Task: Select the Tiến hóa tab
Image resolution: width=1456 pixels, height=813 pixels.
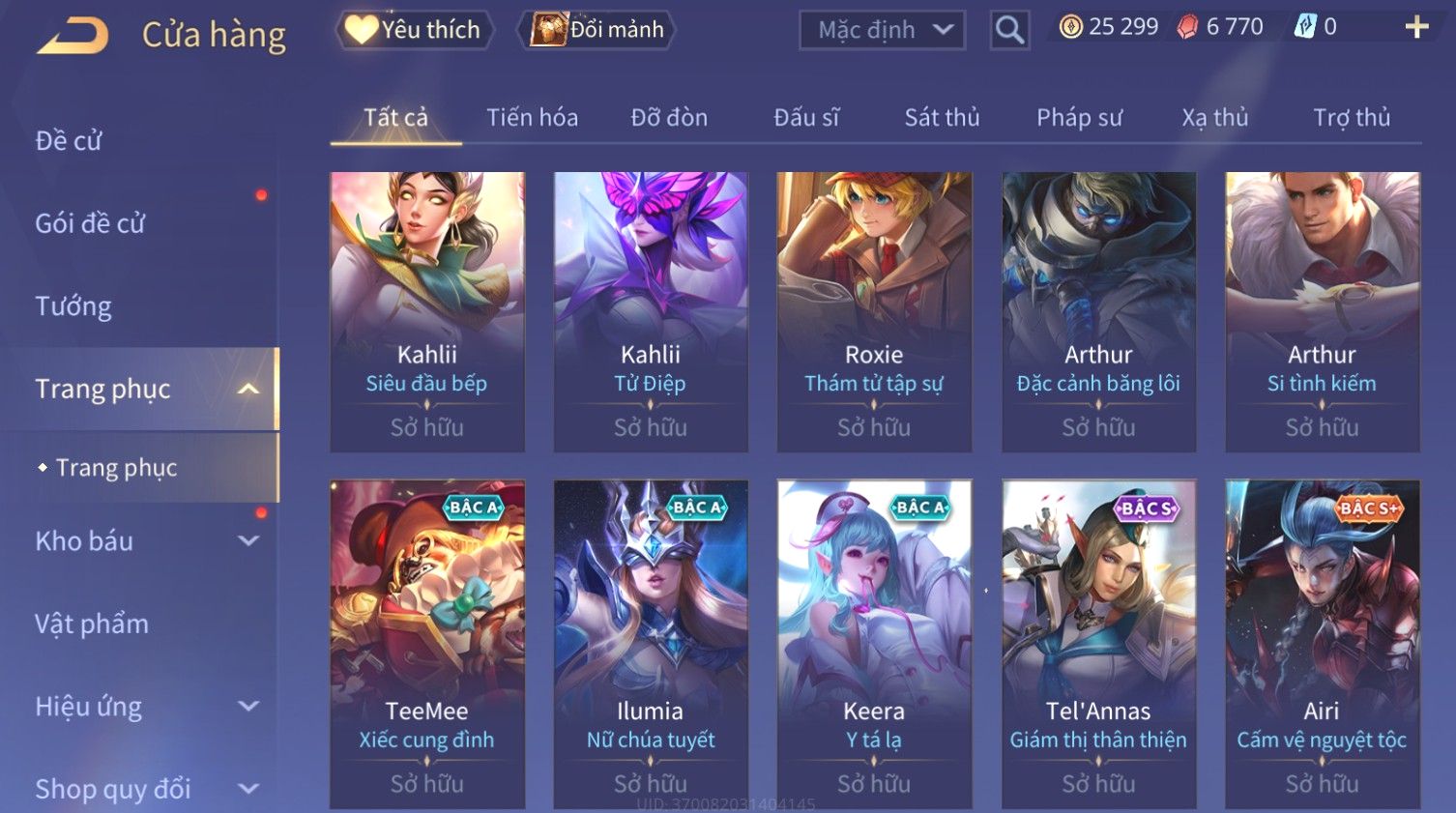Action: pyautogui.click(x=532, y=118)
